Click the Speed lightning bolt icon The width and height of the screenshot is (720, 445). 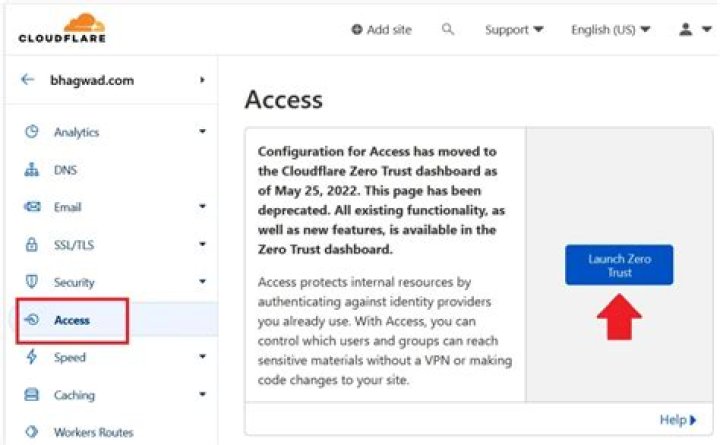tap(31, 357)
